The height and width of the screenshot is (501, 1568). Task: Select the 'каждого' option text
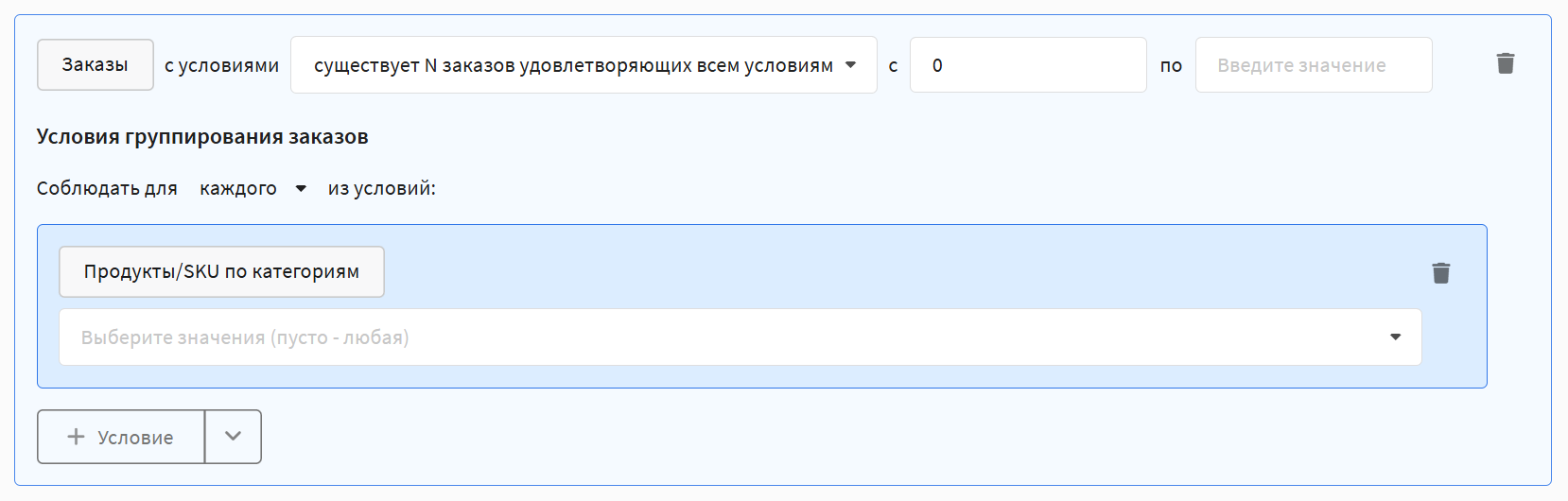click(238, 189)
